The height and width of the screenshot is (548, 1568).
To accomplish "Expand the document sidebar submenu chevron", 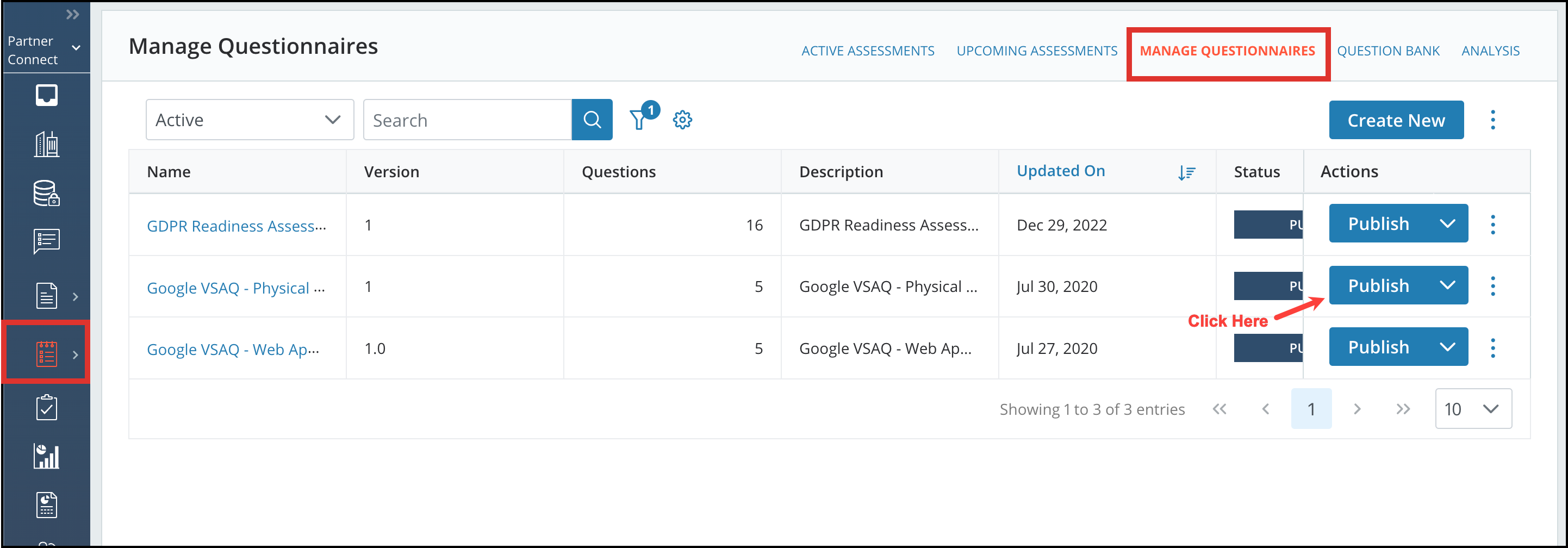I will coord(76,296).
